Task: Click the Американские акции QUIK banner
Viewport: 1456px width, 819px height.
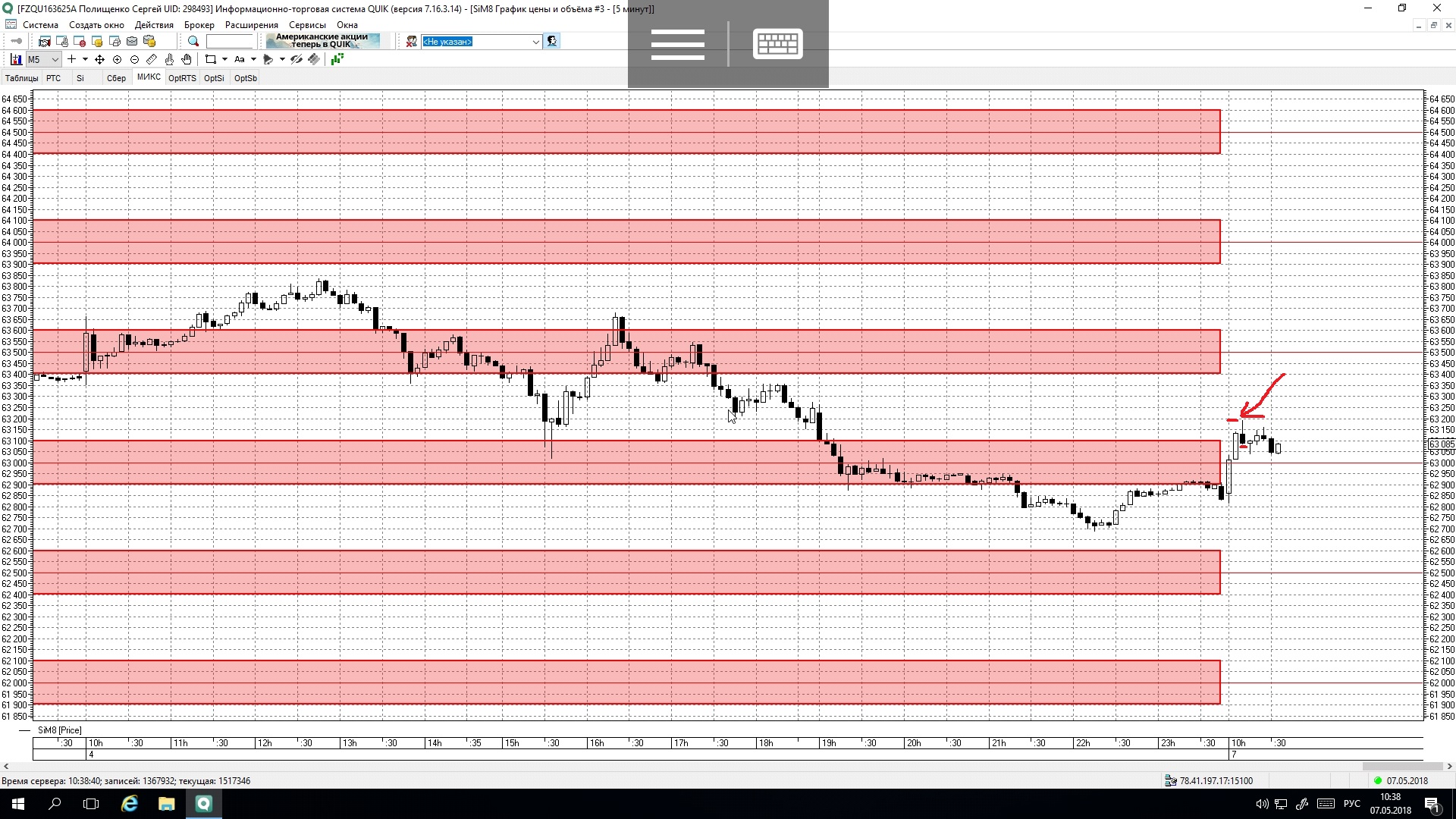Action: click(x=323, y=41)
